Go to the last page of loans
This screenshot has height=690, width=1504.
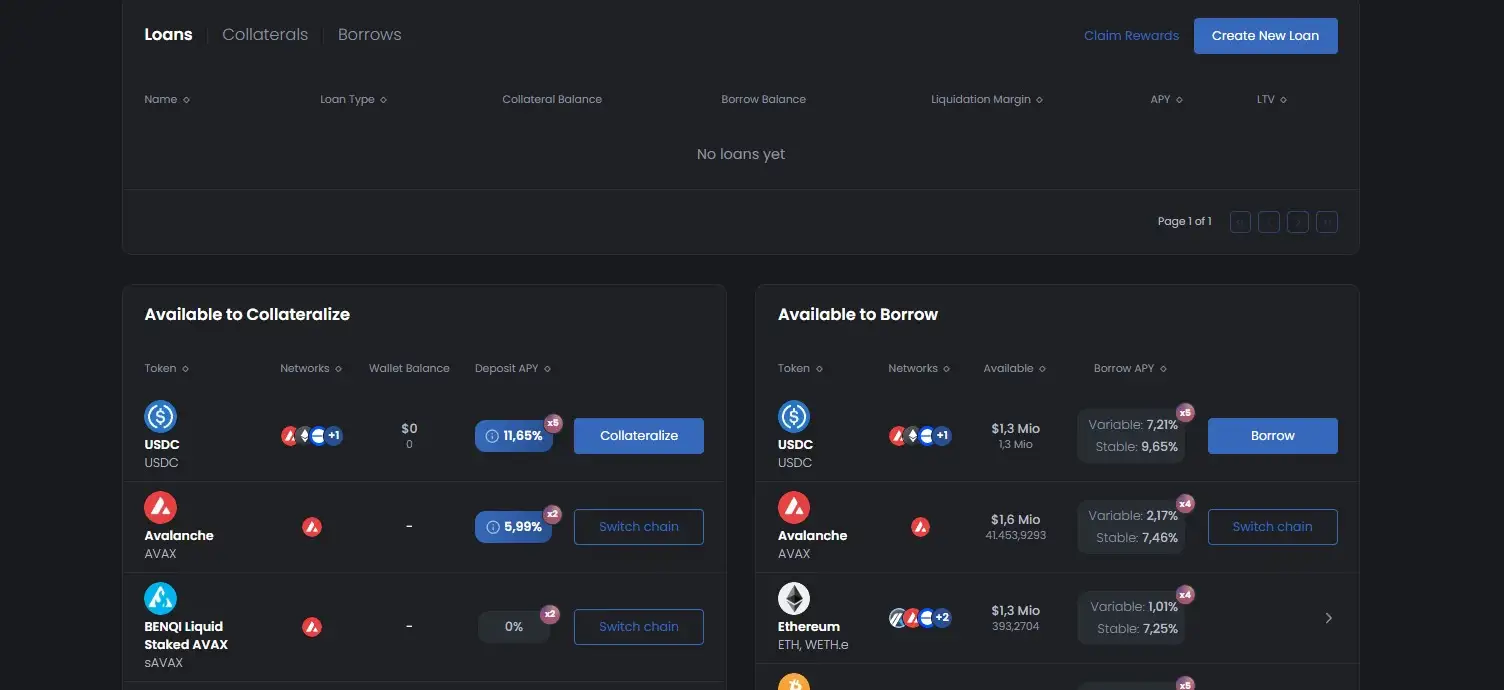click(1326, 222)
